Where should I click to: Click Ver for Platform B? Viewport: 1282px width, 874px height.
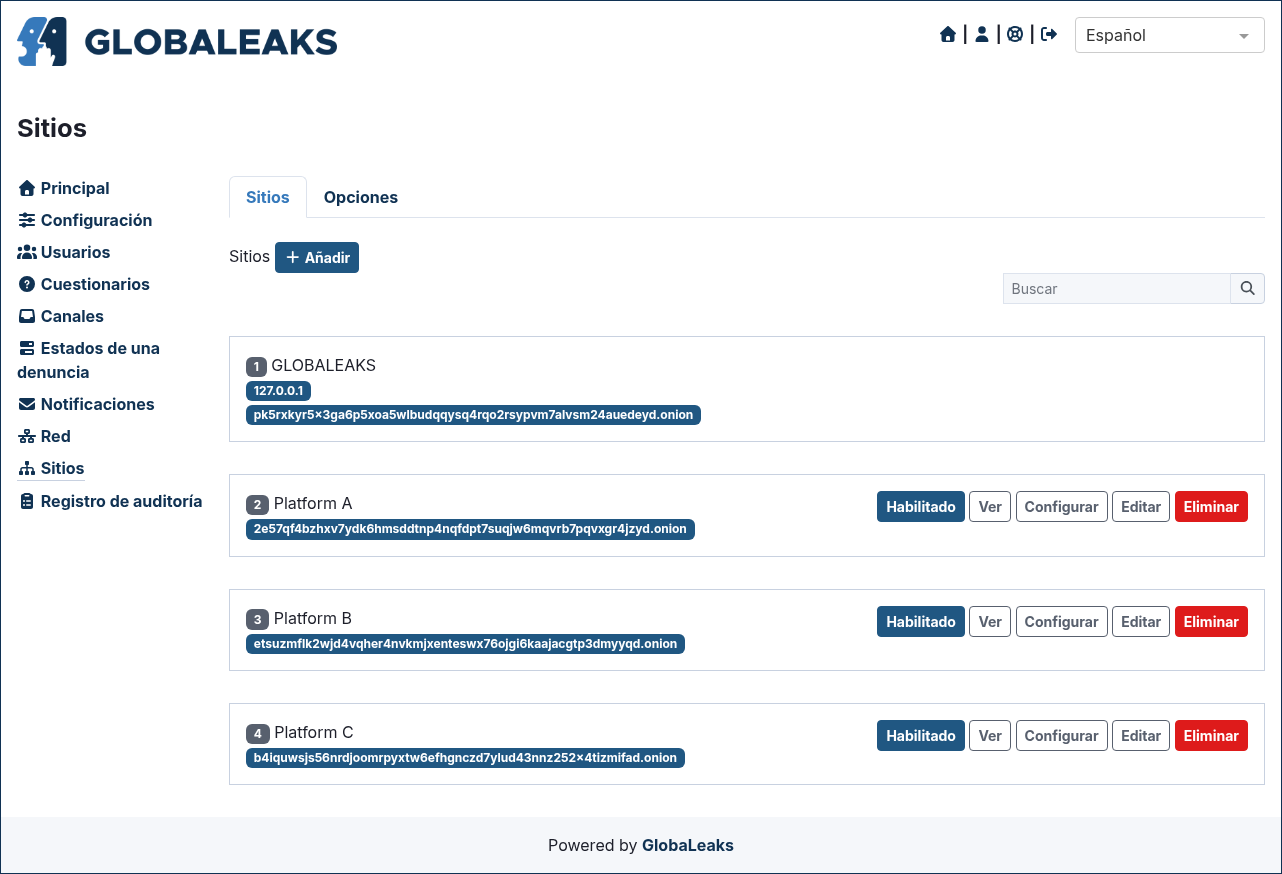990,622
